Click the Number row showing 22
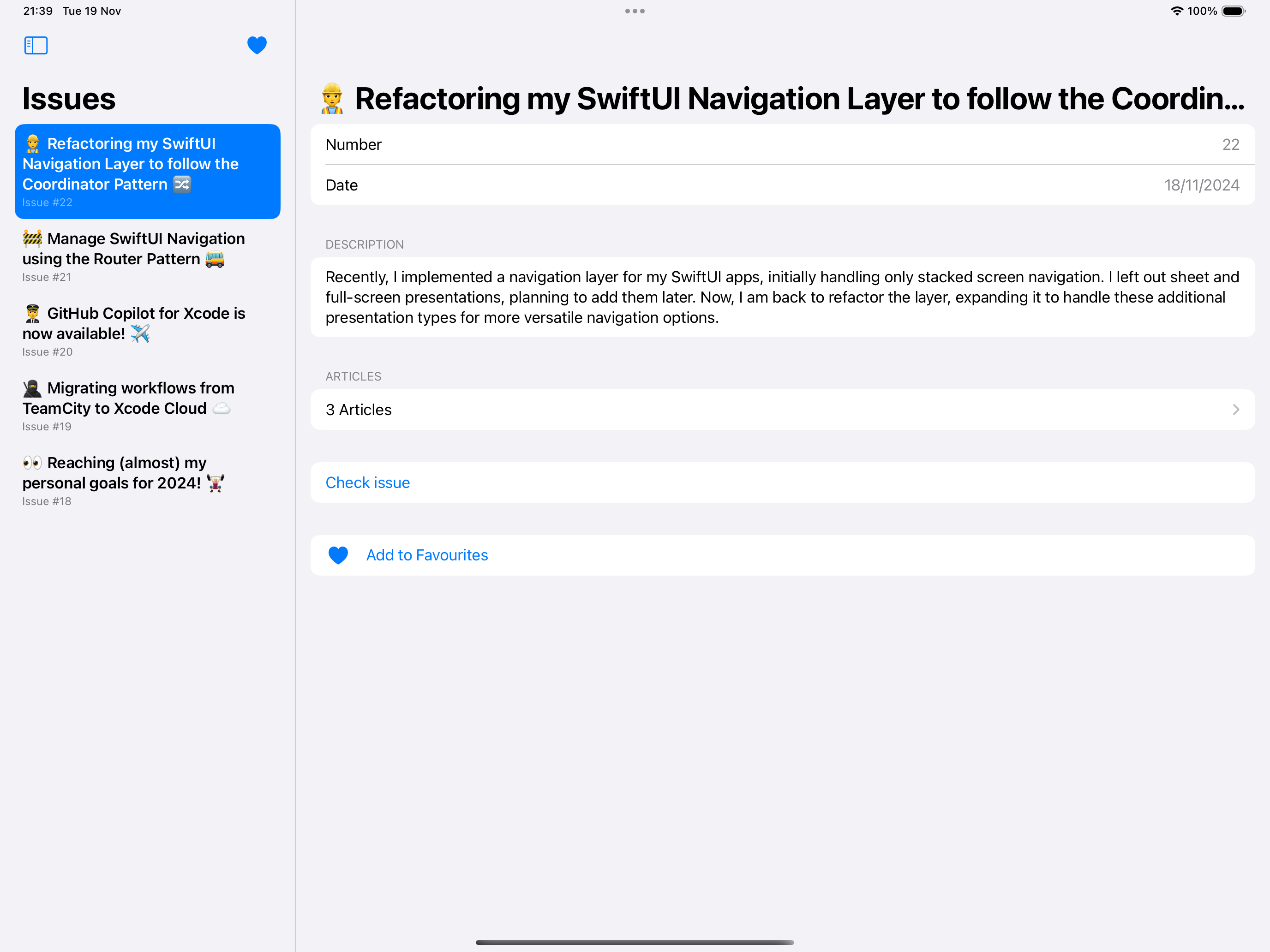 point(782,145)
